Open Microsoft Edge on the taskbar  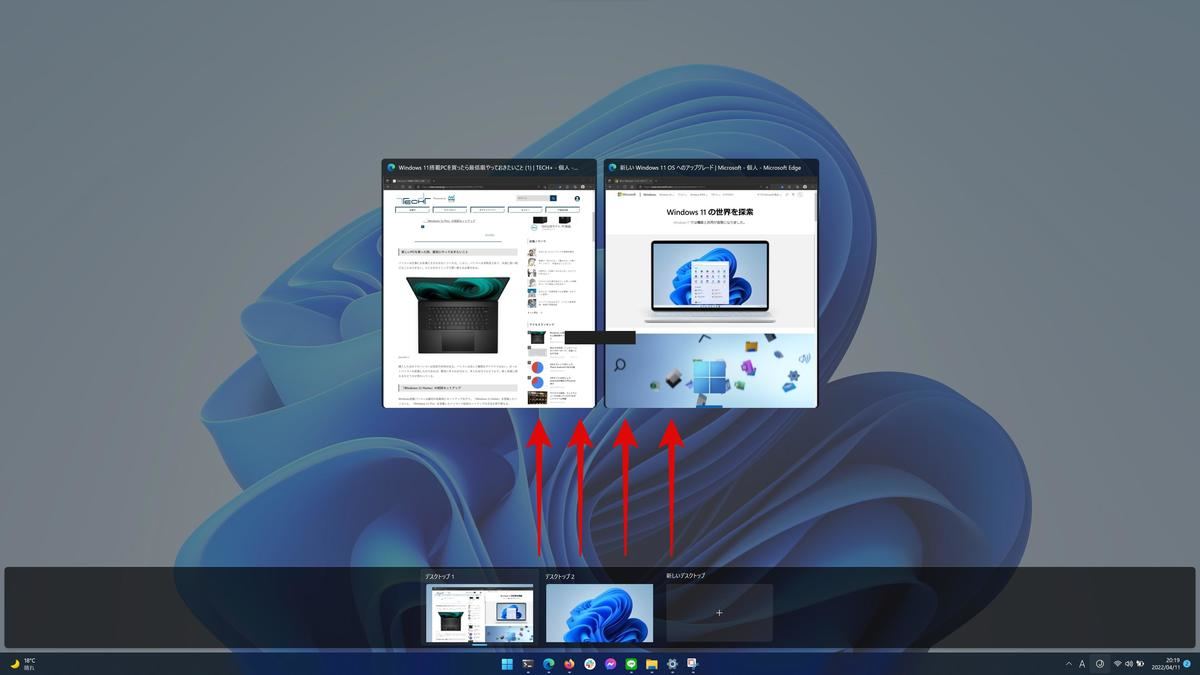[x=549, y=664]
